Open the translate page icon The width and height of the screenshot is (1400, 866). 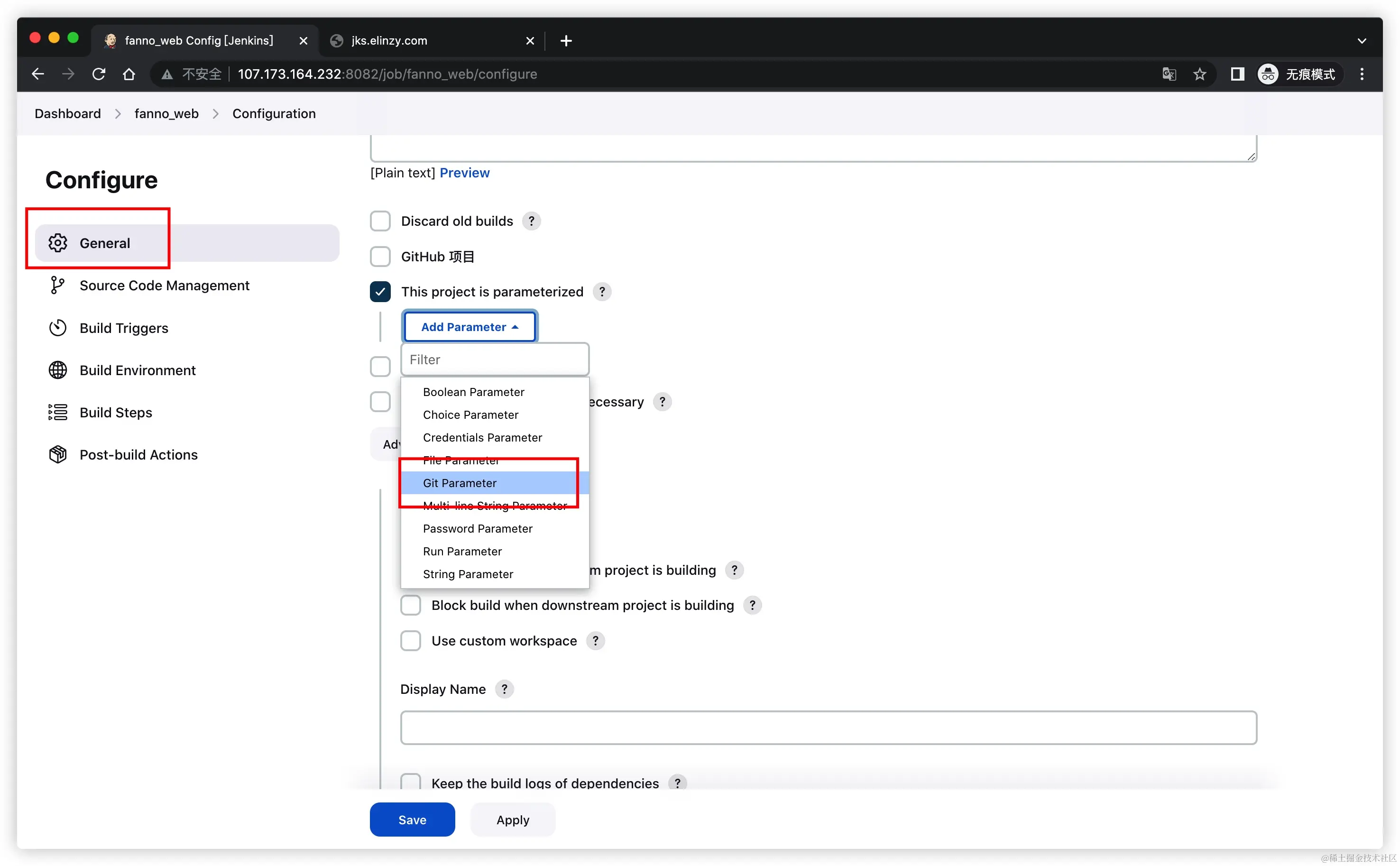1169,74
